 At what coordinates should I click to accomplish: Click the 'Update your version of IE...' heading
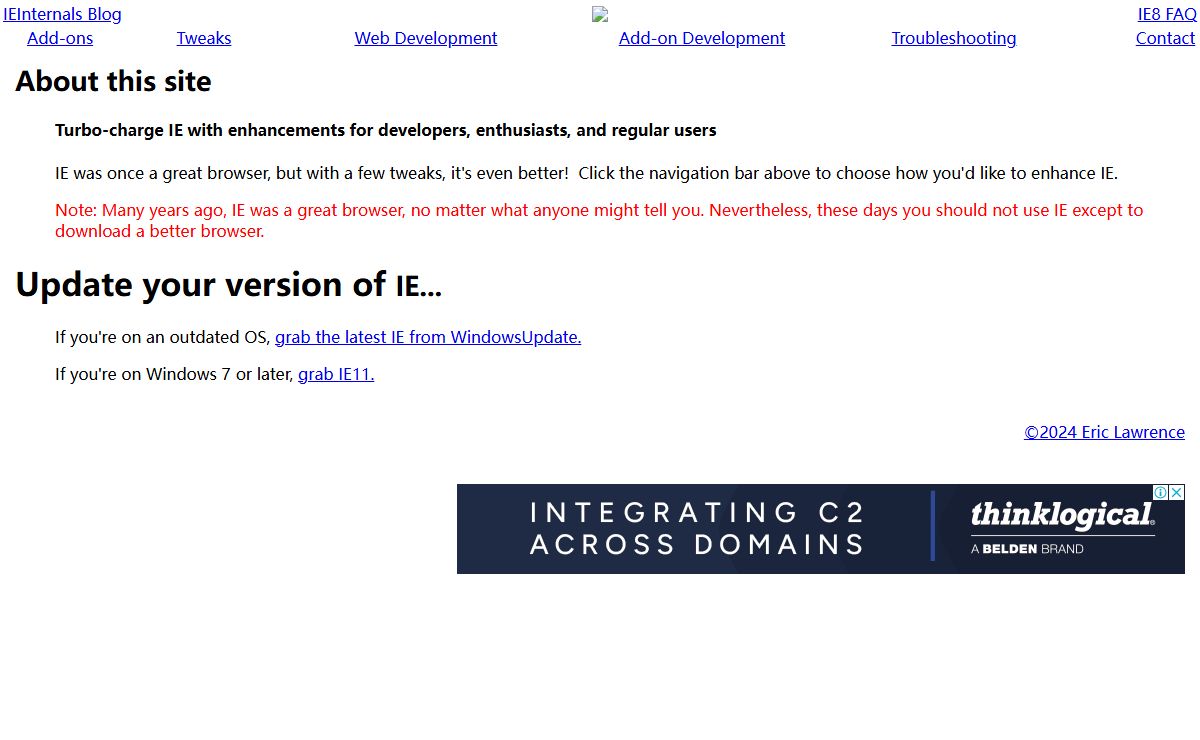(x=228, y=284)
